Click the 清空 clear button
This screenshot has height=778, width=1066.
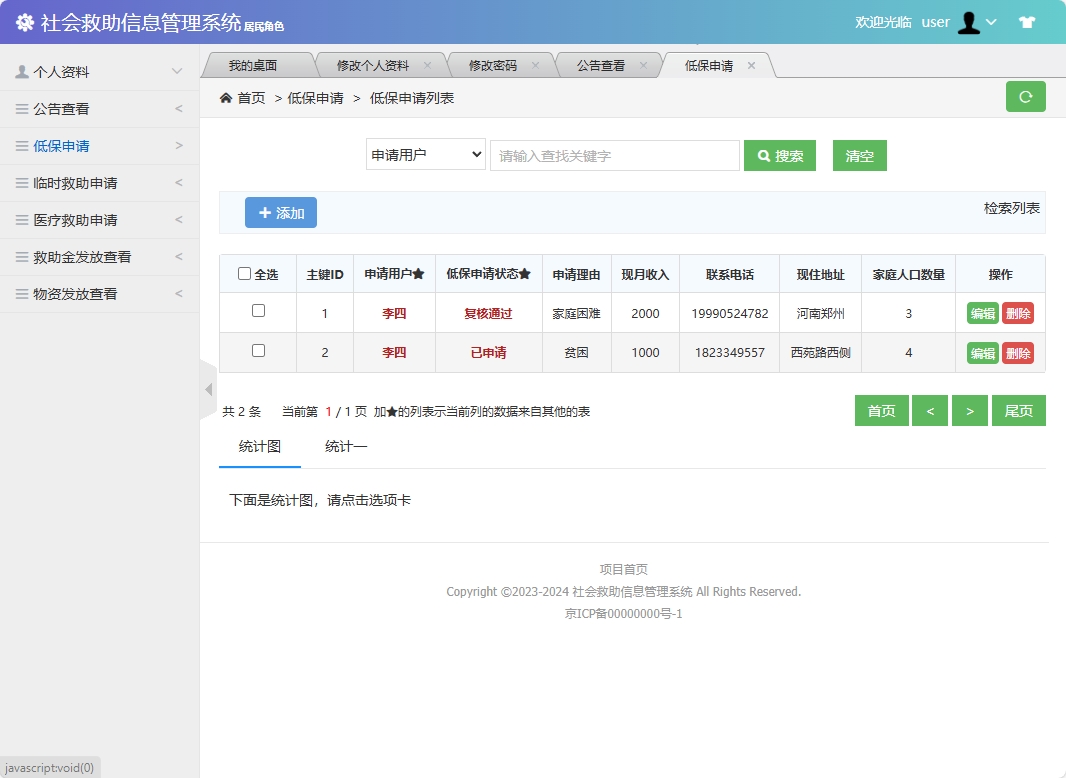click(859, 155)
